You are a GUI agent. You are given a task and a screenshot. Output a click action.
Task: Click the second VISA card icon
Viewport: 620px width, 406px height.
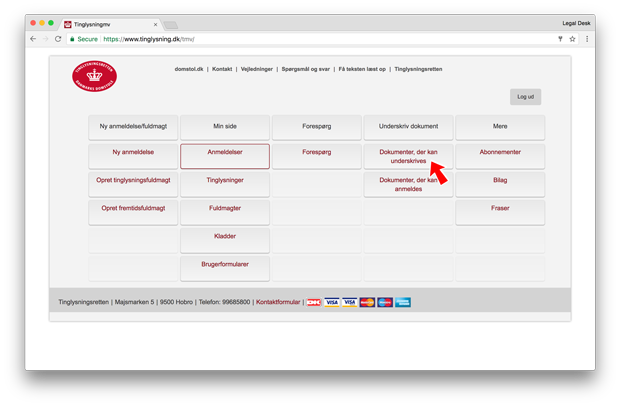350,302
